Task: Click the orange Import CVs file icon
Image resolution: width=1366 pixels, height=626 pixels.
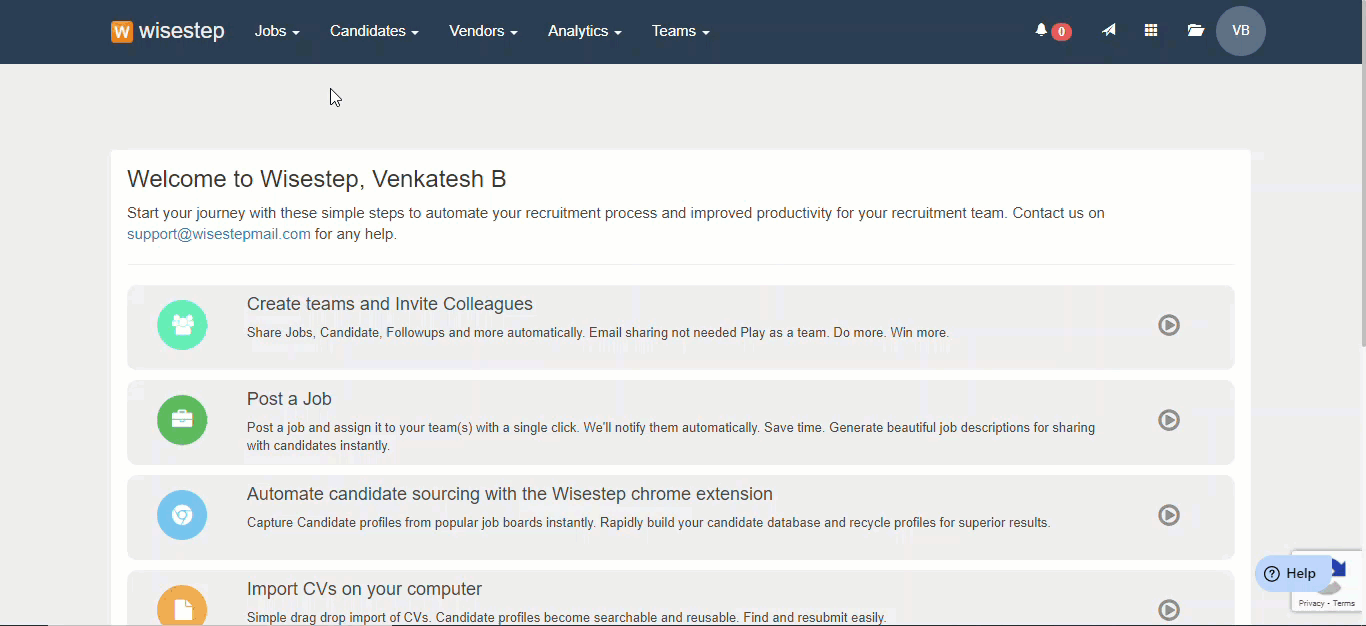Action: 182,606
